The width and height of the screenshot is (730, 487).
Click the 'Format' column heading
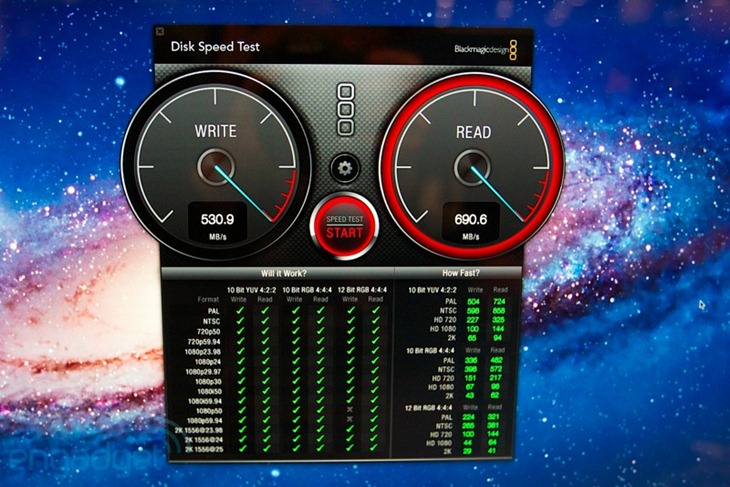tap(208, 299)
